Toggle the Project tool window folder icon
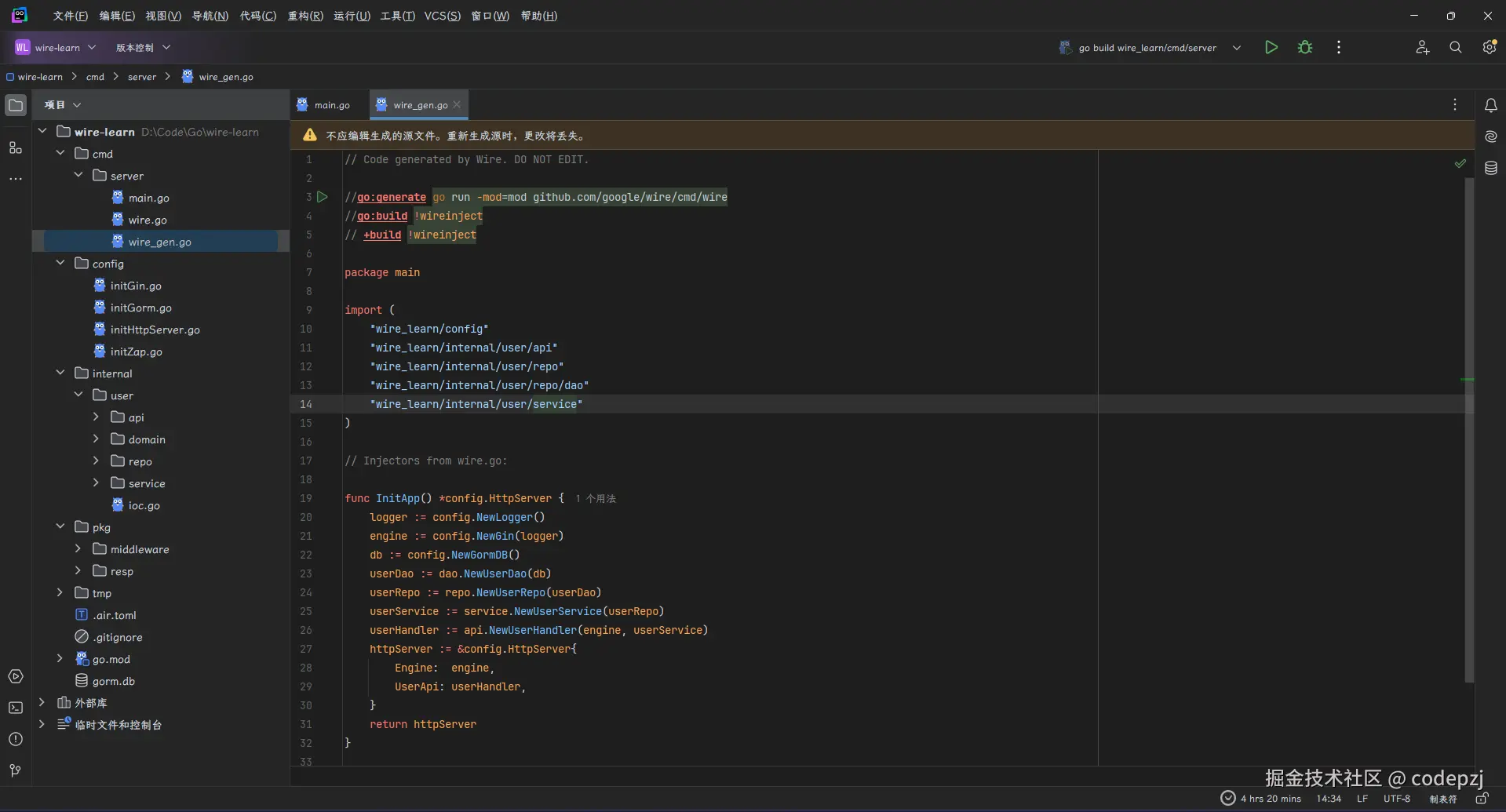The width and height of the screenshot is (1506, 812). click(16, 105)
